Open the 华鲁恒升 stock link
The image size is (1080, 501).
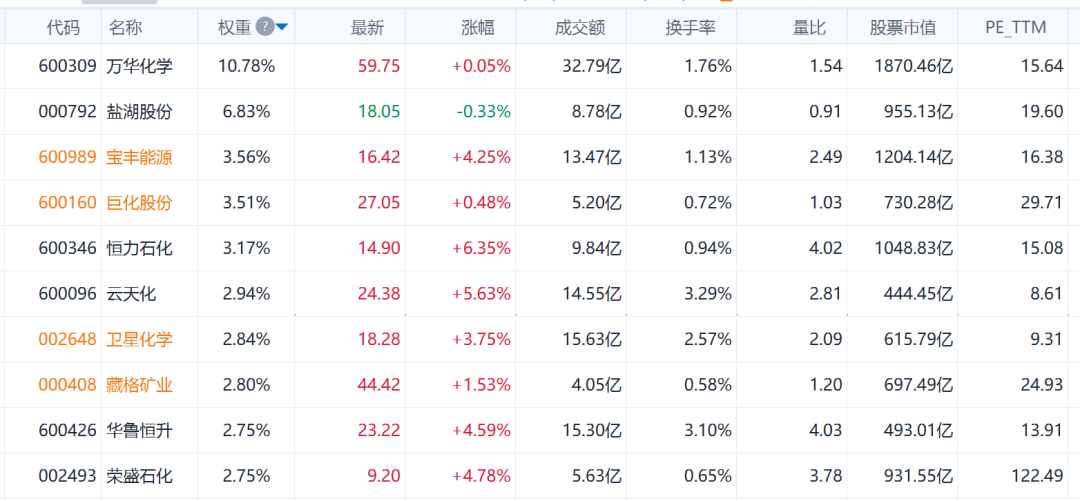click(140, 430)
